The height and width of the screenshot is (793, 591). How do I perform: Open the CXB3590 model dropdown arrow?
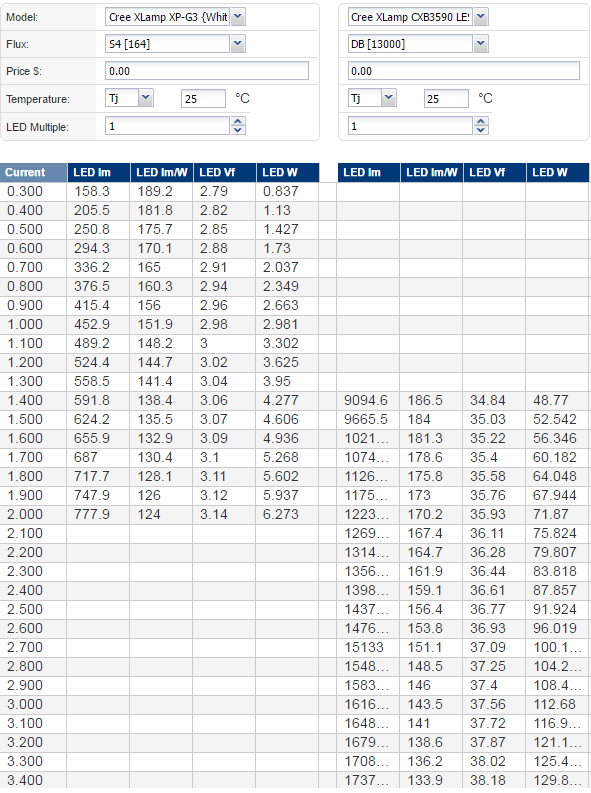[481, 17]
